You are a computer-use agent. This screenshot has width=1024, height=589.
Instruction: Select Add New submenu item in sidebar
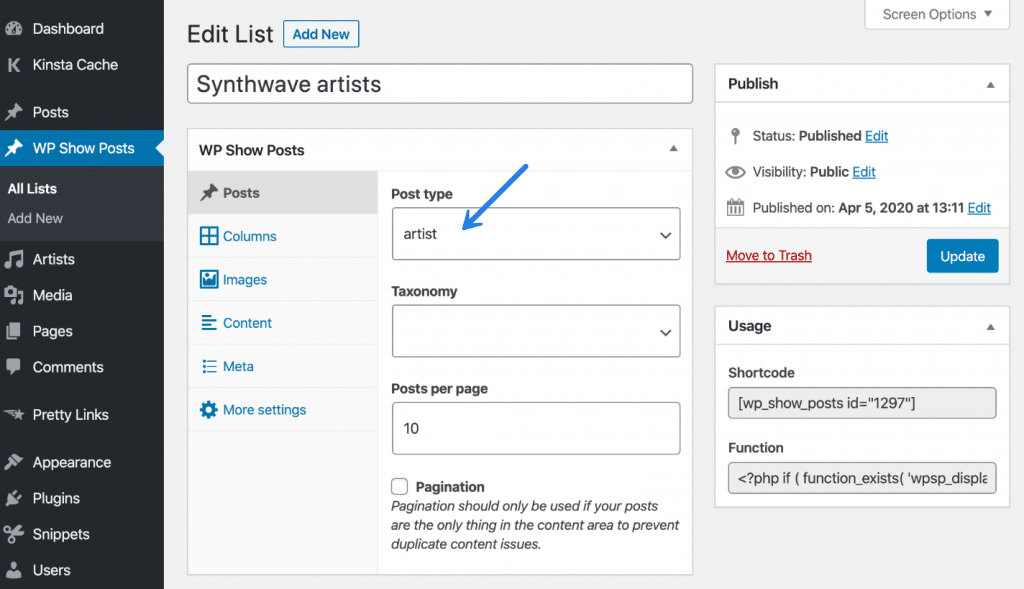[x=35, y=218]
